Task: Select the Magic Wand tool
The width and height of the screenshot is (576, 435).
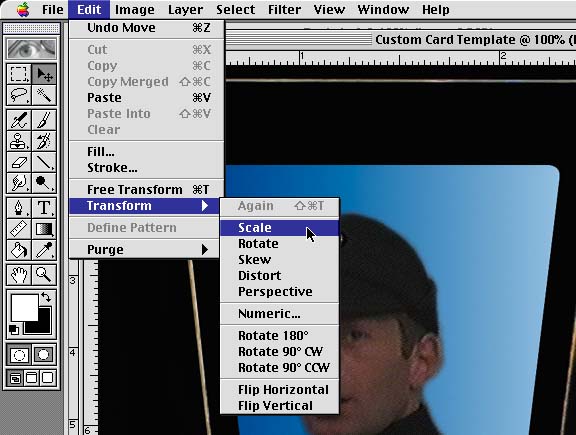Action: click(x=44, y=95)
